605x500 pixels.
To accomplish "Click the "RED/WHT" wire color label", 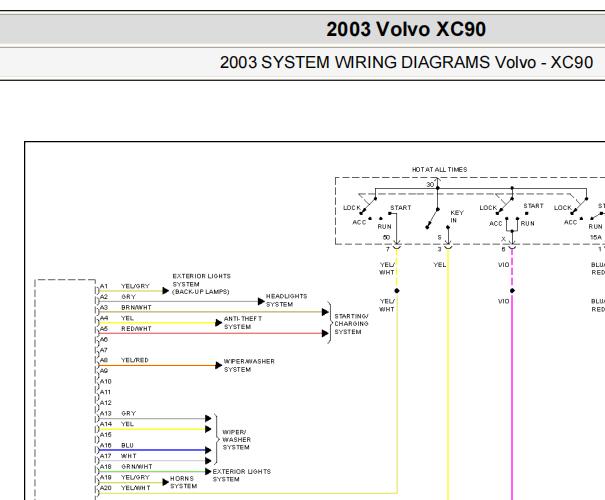I will 136,329.
